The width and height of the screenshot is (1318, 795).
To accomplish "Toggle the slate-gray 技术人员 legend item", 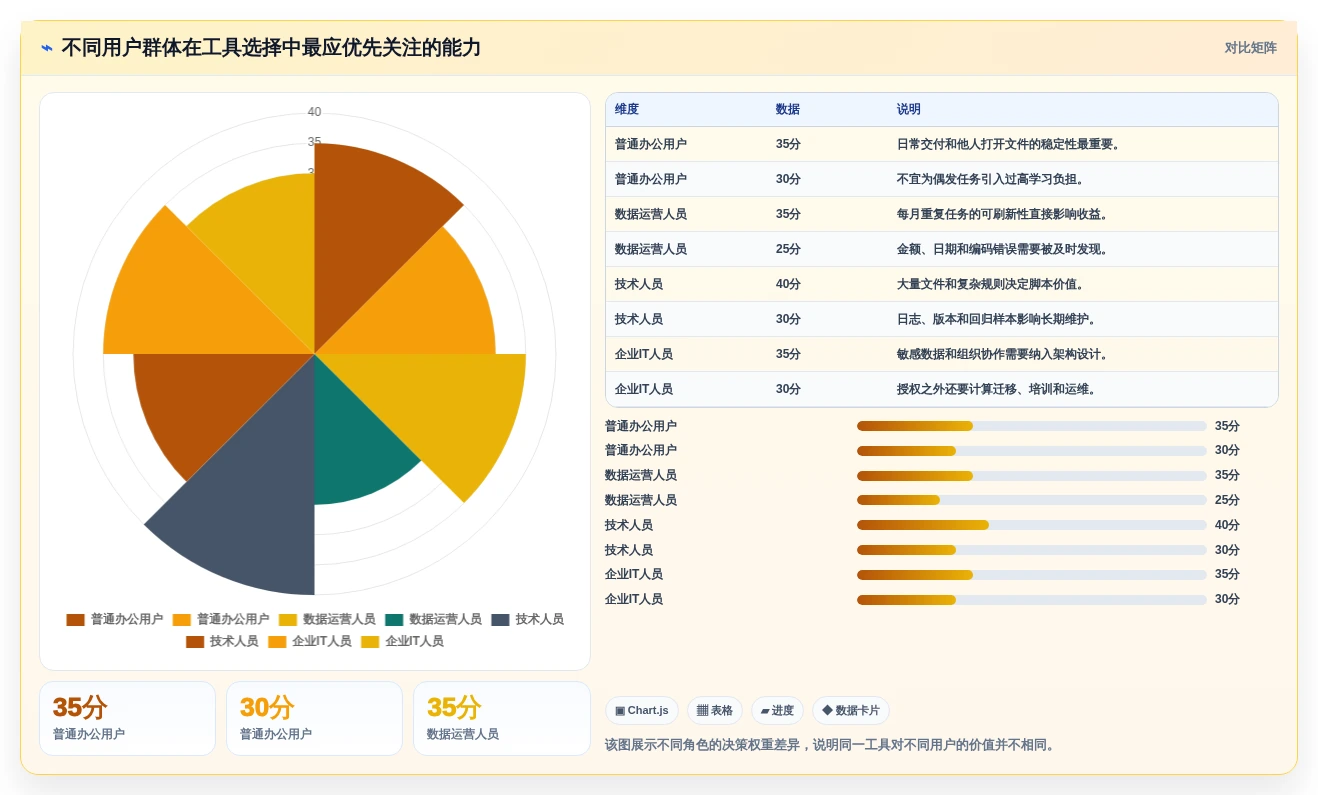I will pyautogui.click(x=527, y=620).
